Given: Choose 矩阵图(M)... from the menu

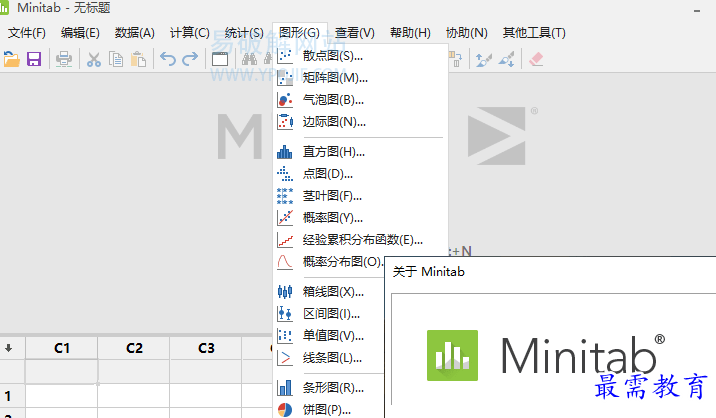Looking at the screenshot, I should pos(361,78).
